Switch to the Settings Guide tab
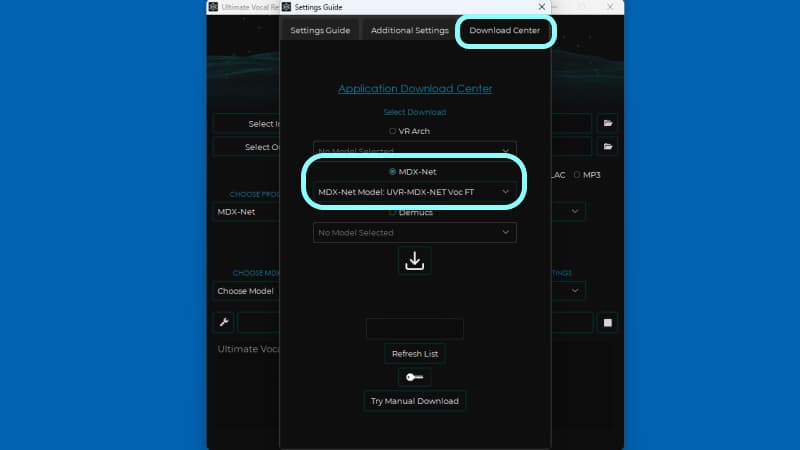The image size is (800, 450). 320,30
